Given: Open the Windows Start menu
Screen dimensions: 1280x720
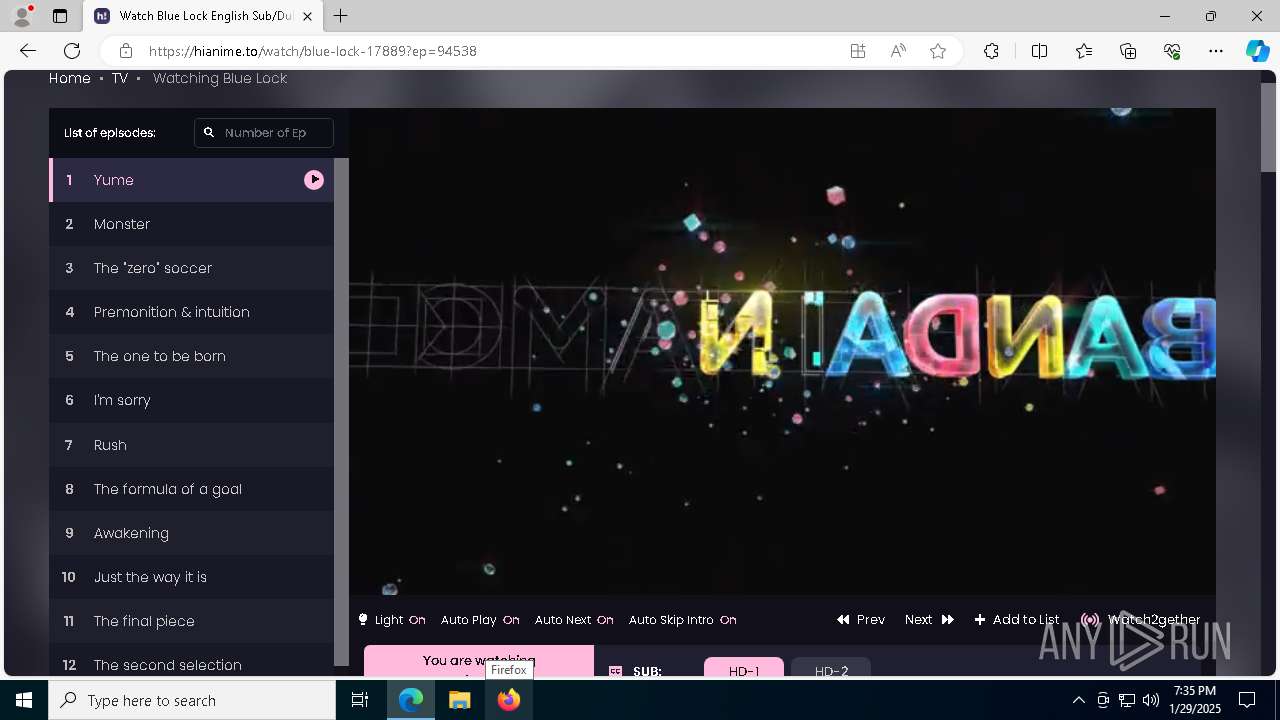Looking at the screenshot, I should click(x=24, y=700).
